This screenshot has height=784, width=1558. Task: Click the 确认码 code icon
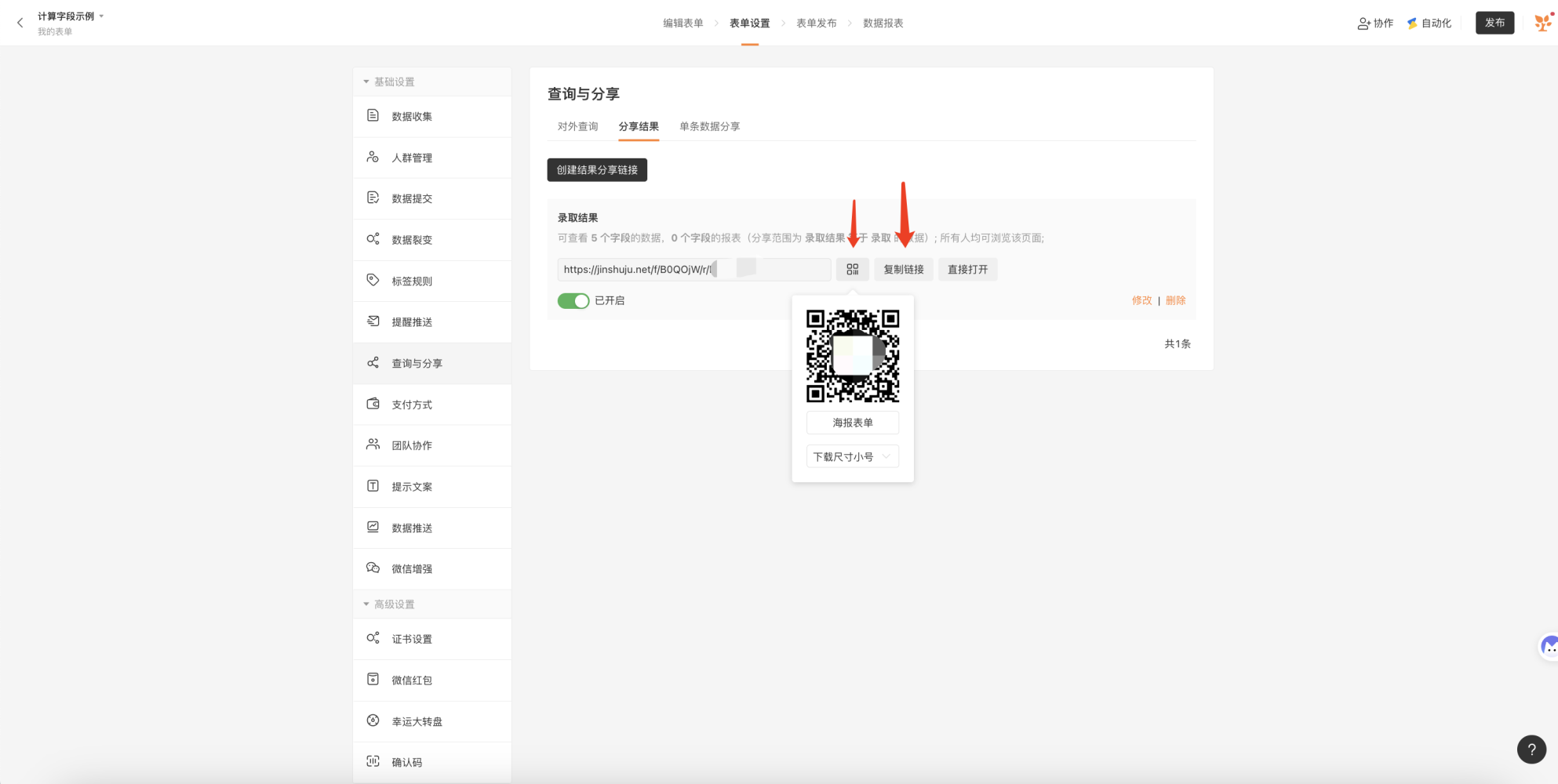coord(373,761)
